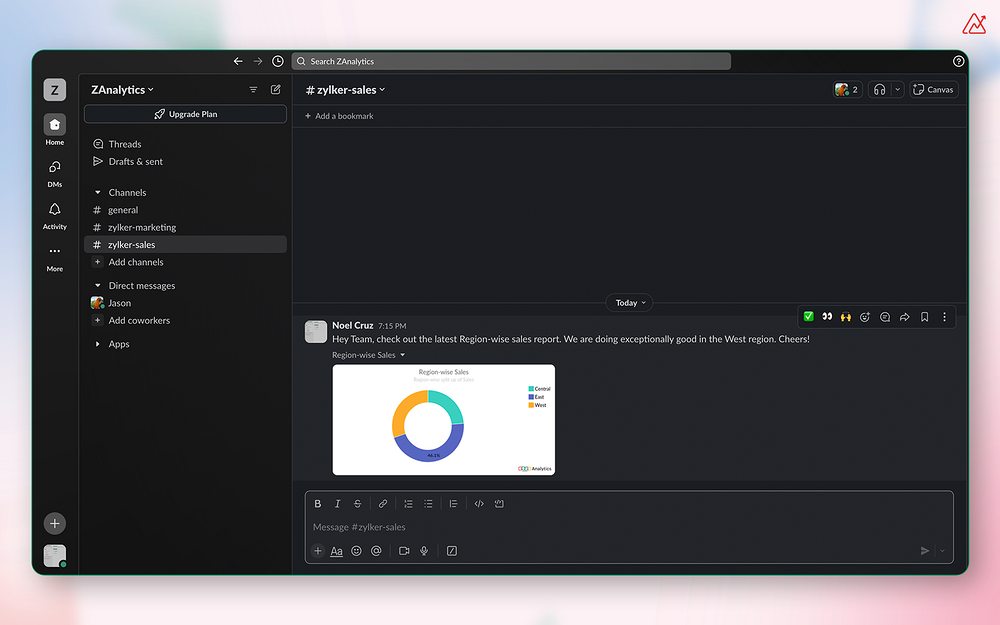Open the Canvas button
This screenshot has height=625, width=1000.
tap(934, 89)
